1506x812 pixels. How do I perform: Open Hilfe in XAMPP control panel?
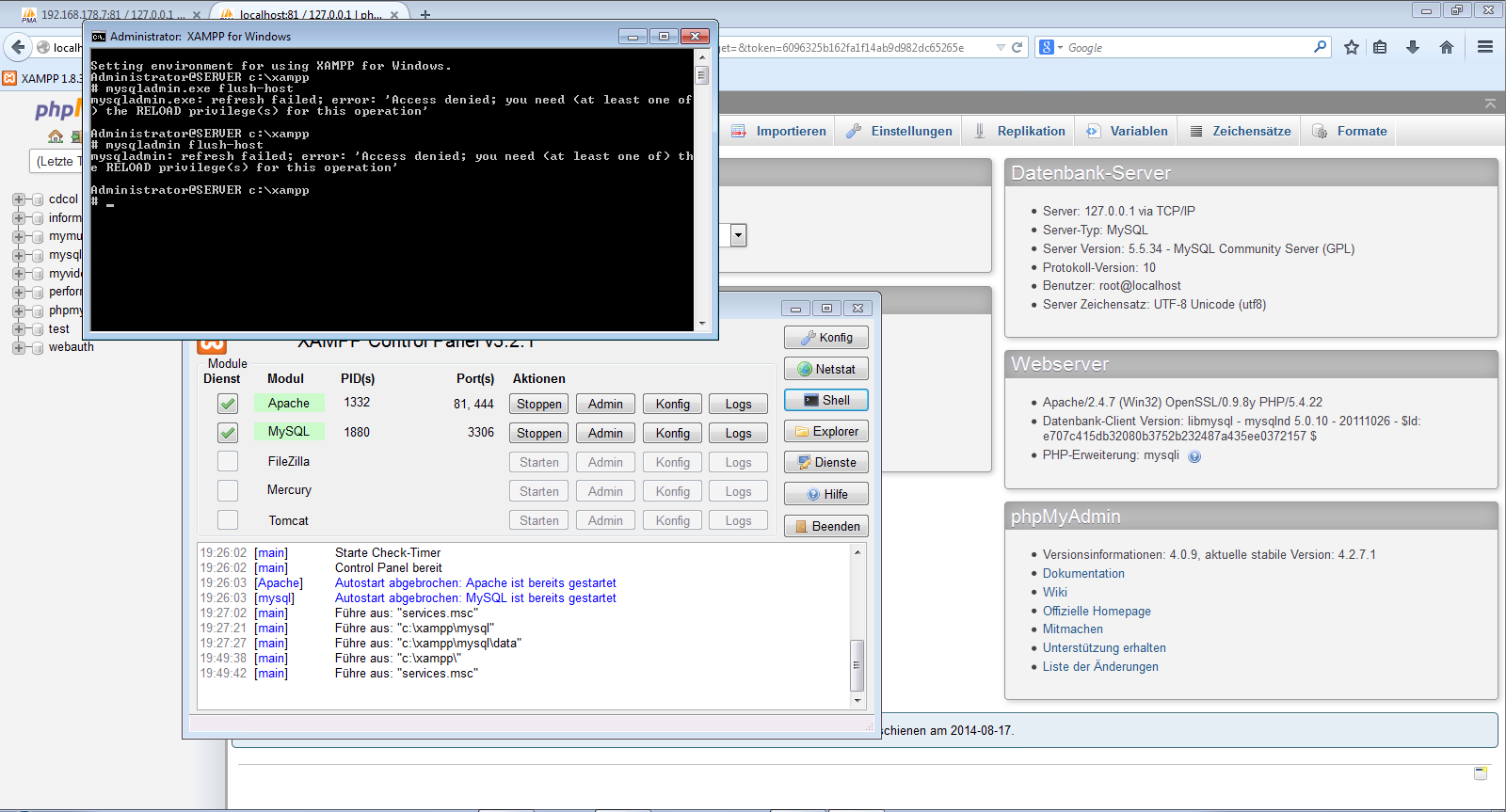pos(826,494)
